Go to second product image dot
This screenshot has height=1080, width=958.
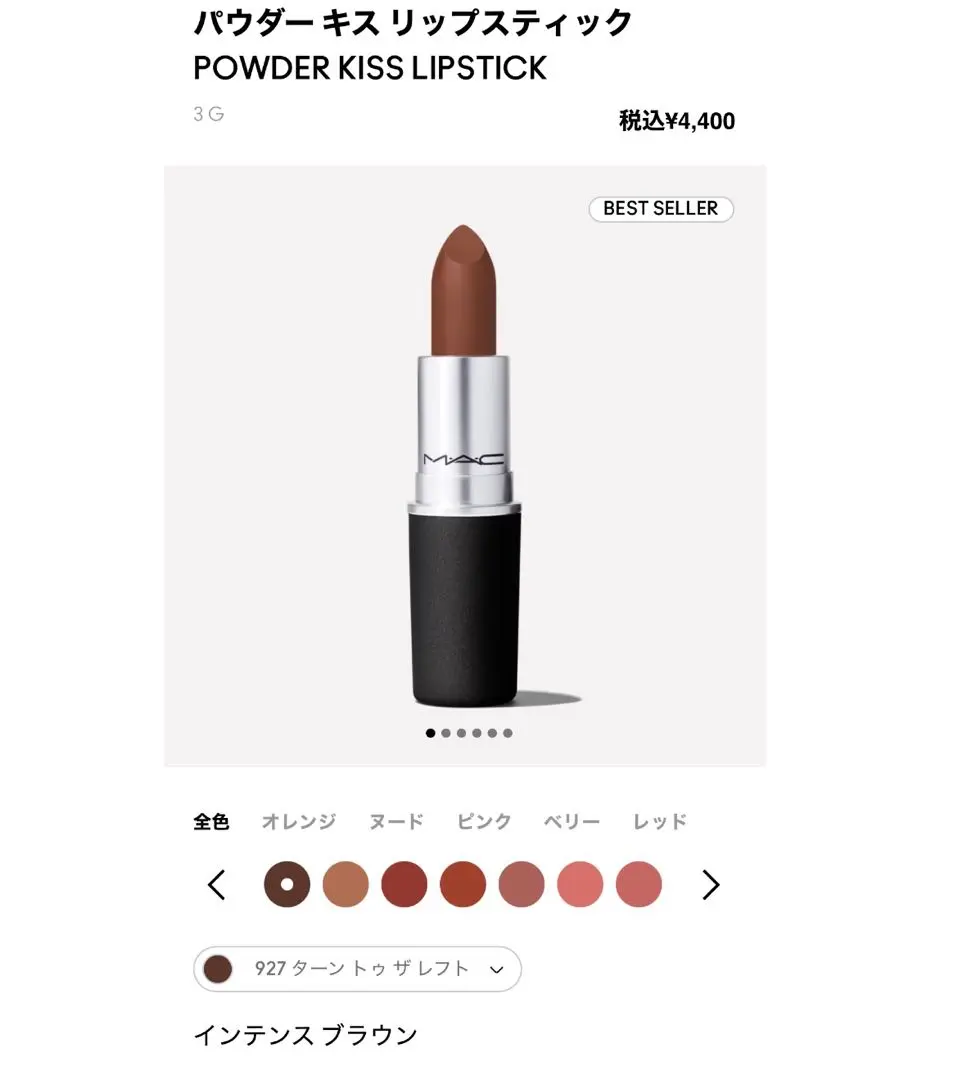(446, 733)
